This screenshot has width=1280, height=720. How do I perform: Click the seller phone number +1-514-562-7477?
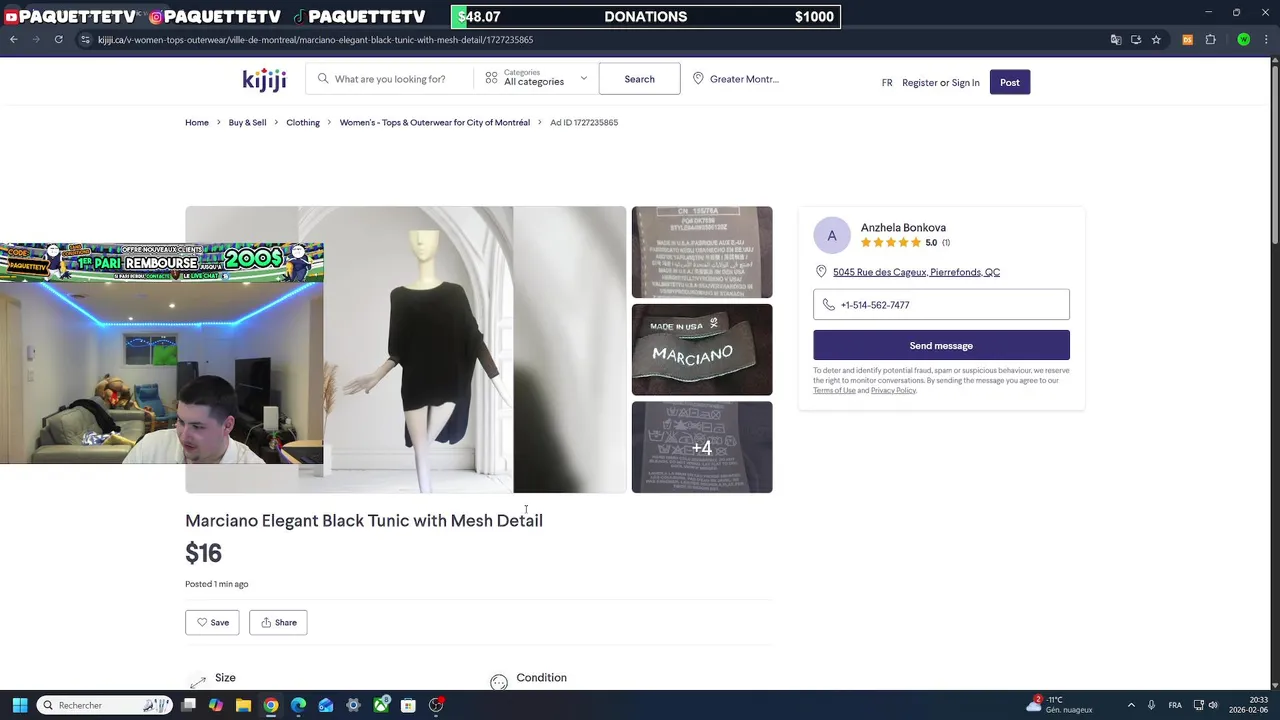[941, 305]
